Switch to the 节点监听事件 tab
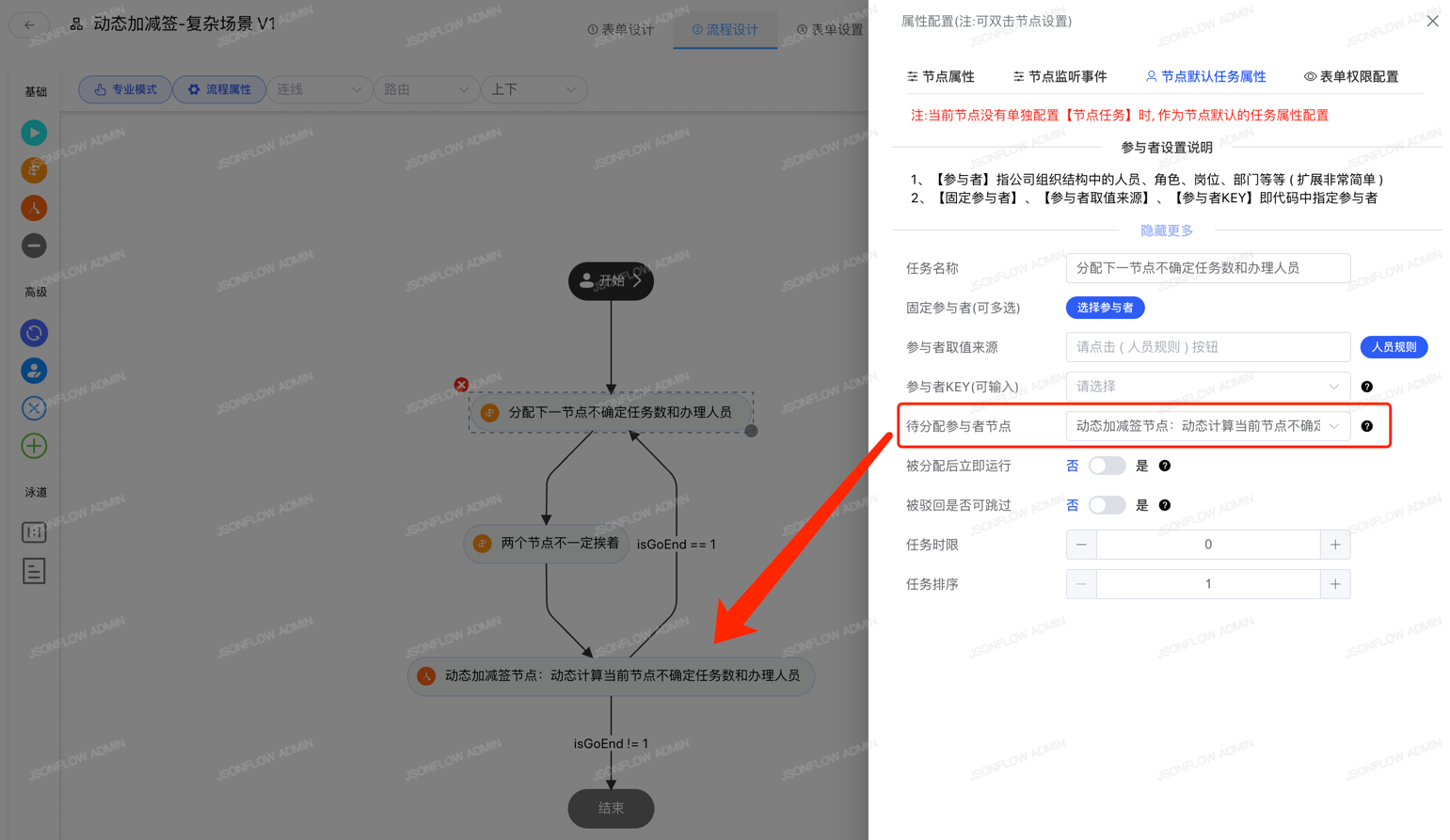This screenshot has height=840, width=1450. [1060, 76]
